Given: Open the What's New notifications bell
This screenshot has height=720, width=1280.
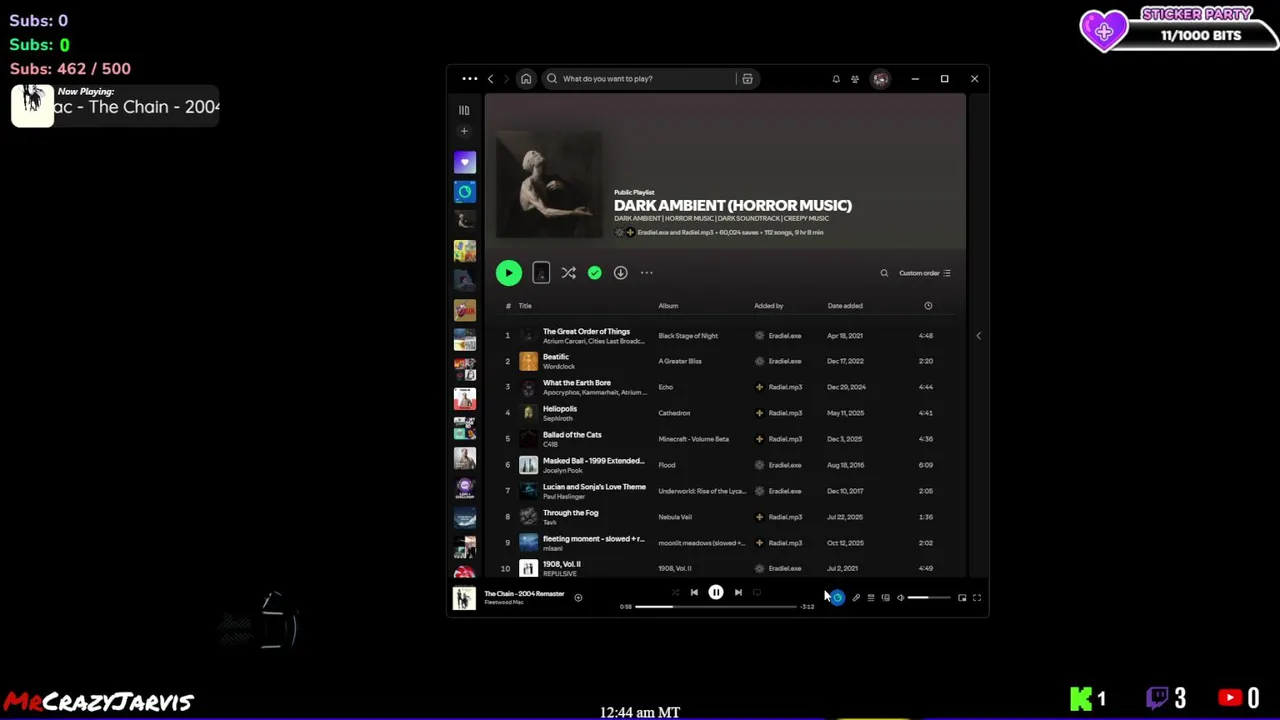Looking at the screenshot, I should point(836,79).
